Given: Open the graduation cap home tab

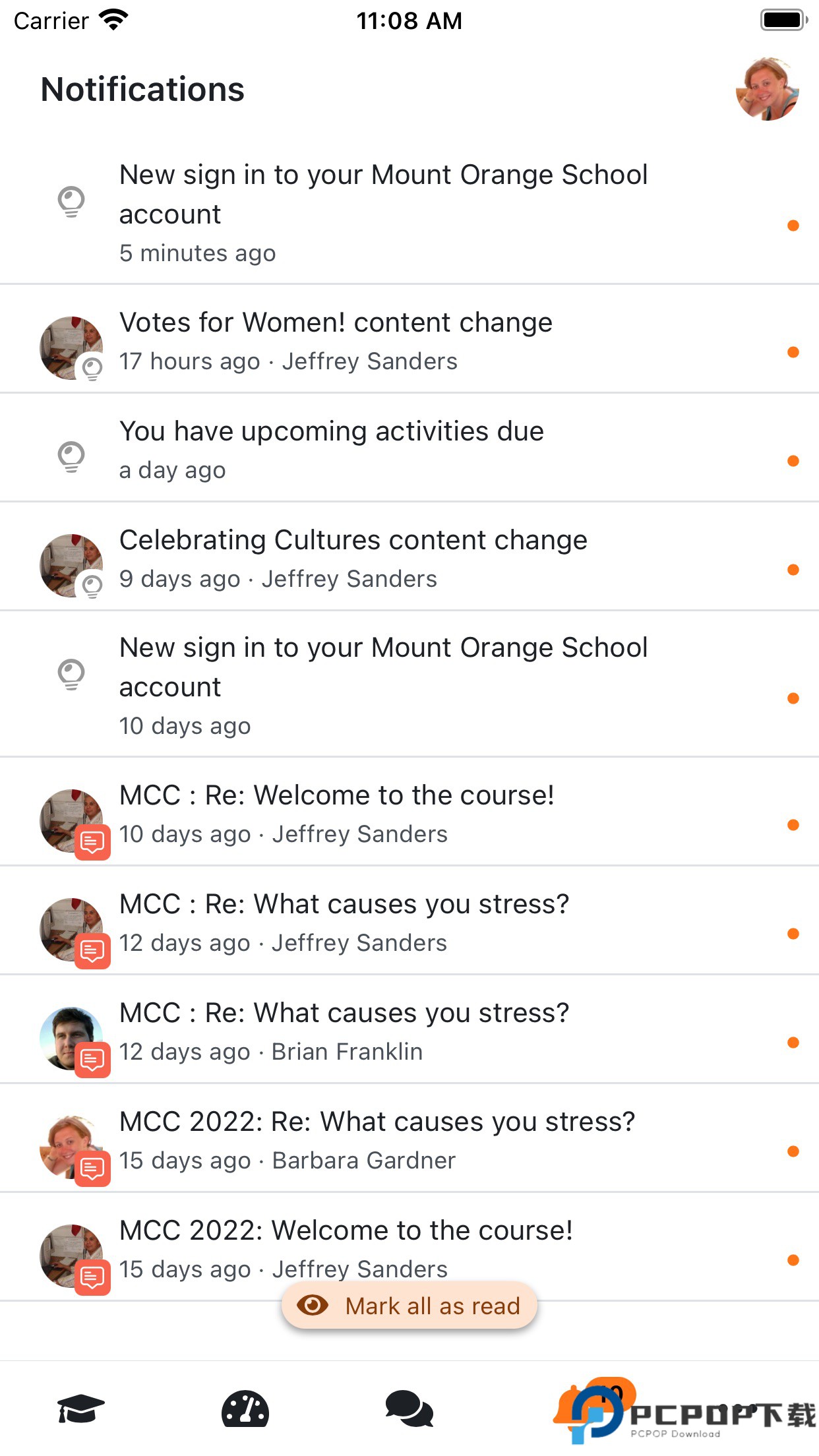Looking at the screenshot, I should point(80,1410).
